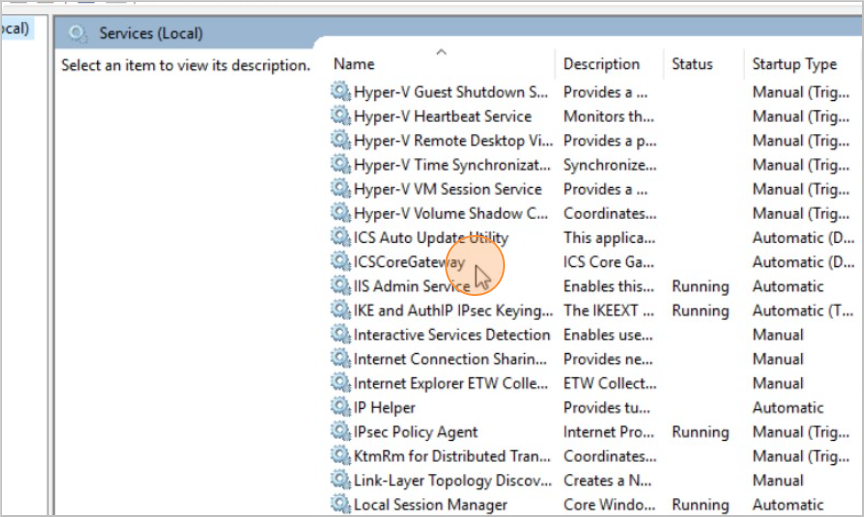Screen dimensions: 864x517
Task: Select the ICSCoreGateway service name
Action: [409, 262]
